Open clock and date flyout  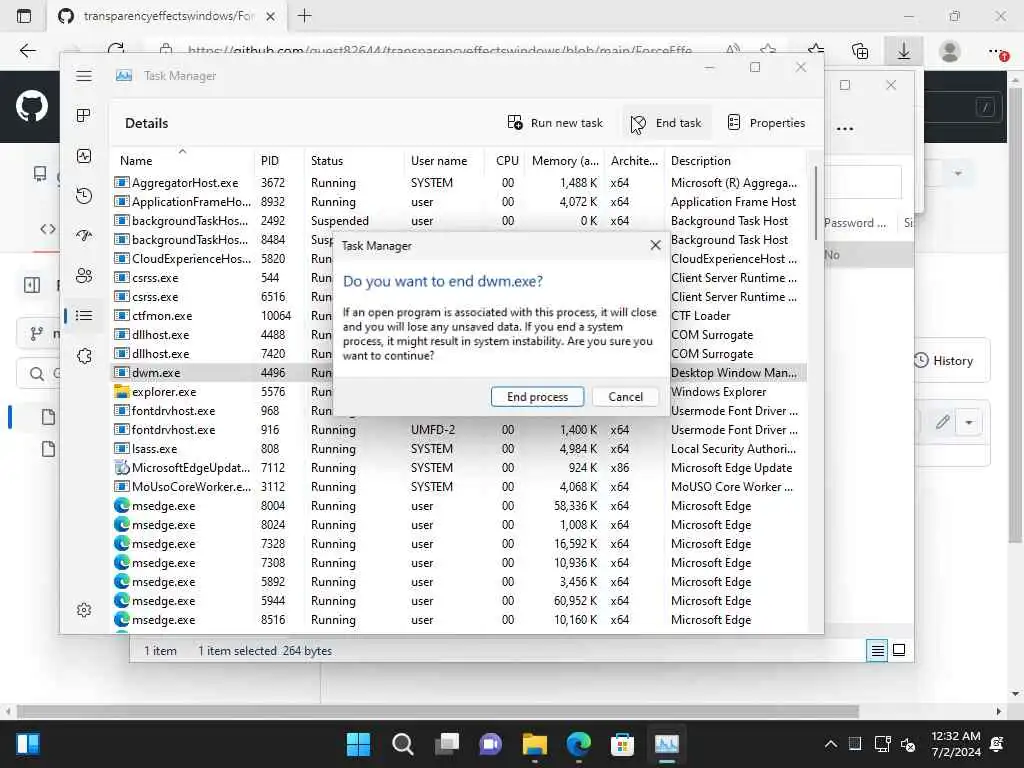[x=955, y=744]
